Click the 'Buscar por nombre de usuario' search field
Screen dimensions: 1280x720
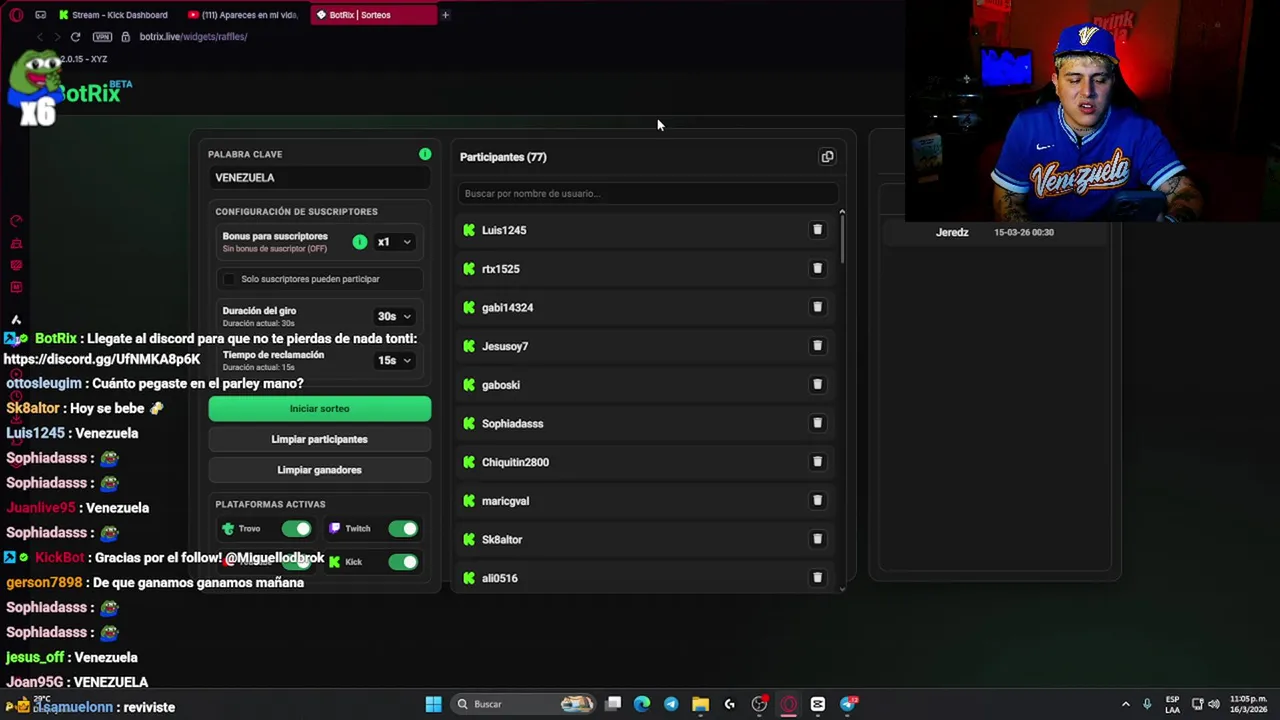648,193
